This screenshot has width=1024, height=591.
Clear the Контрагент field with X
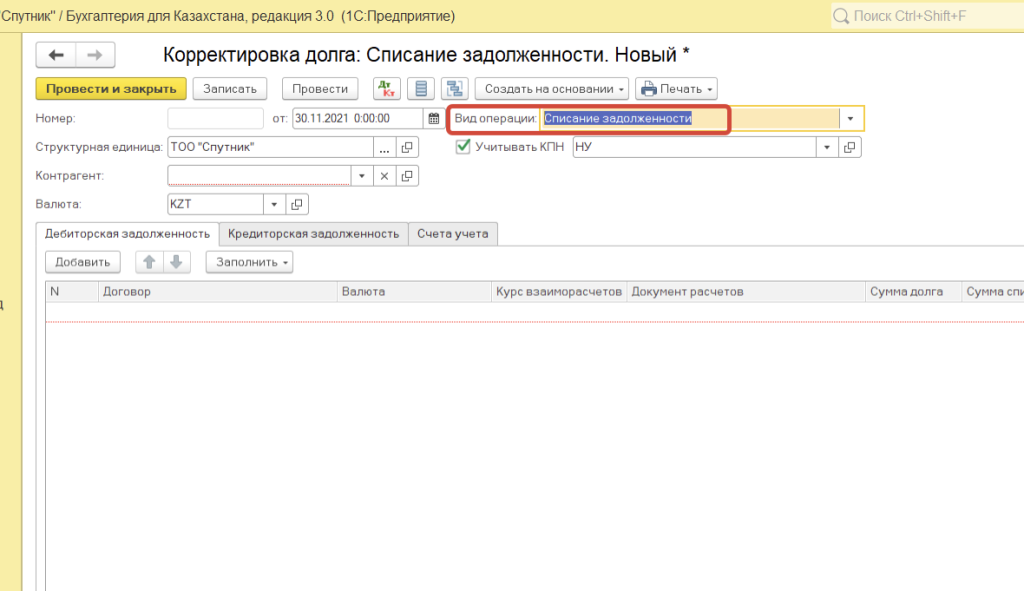(385, 176)
